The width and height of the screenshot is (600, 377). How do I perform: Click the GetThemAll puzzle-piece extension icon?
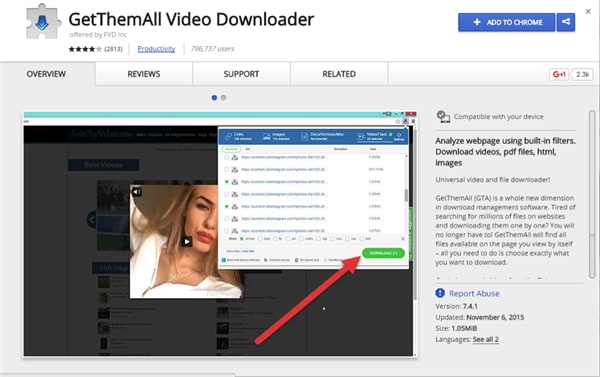[43, 21]
